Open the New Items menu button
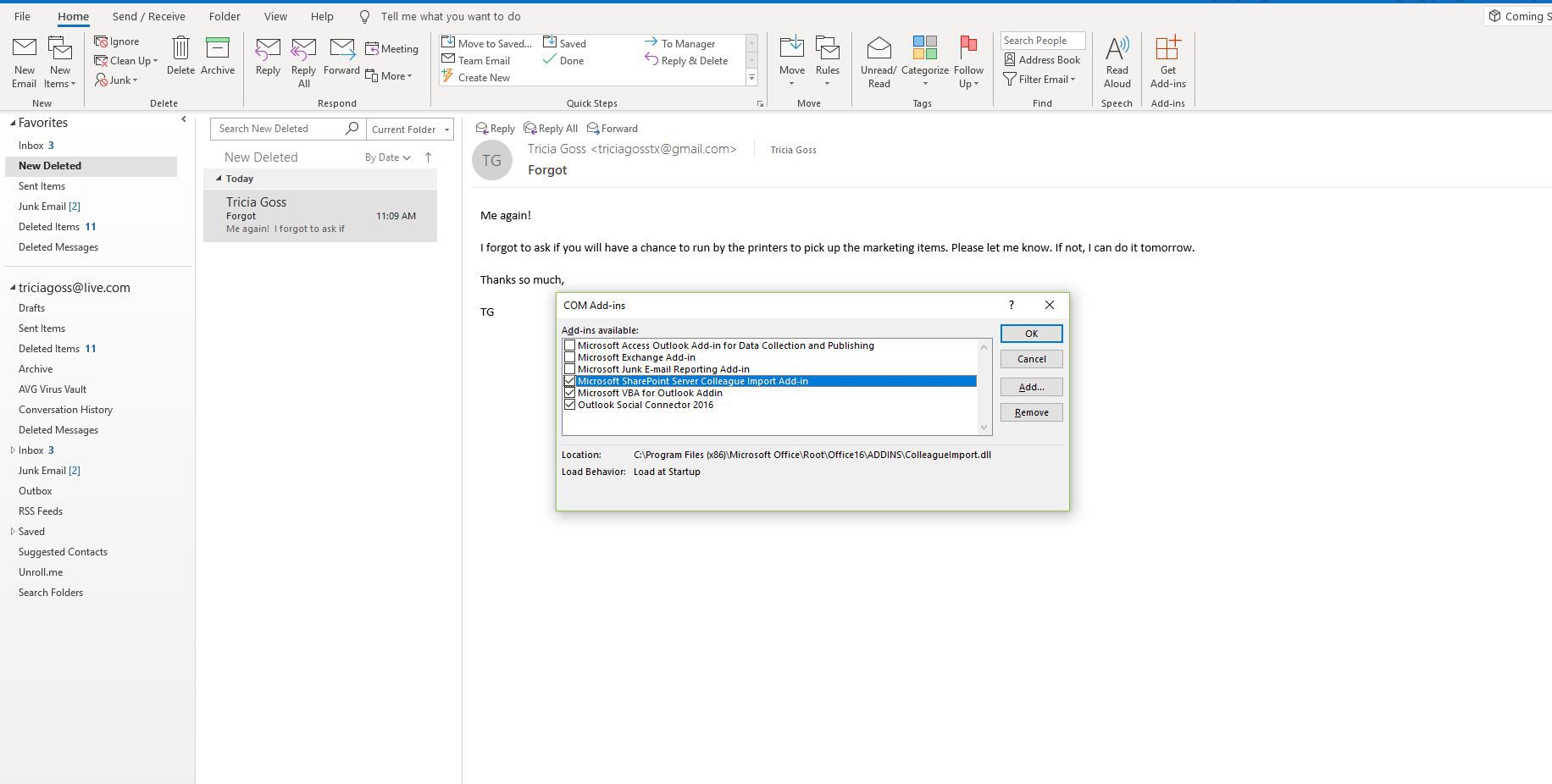 60,62
